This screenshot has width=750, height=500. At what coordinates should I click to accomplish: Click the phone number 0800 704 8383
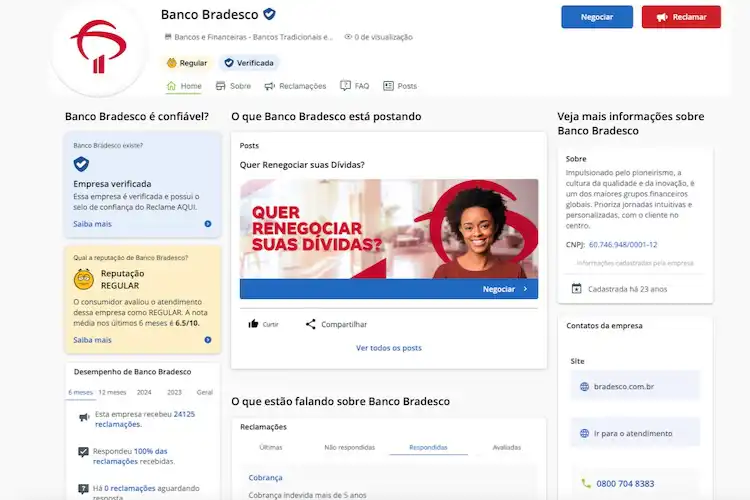pos(625,484)
